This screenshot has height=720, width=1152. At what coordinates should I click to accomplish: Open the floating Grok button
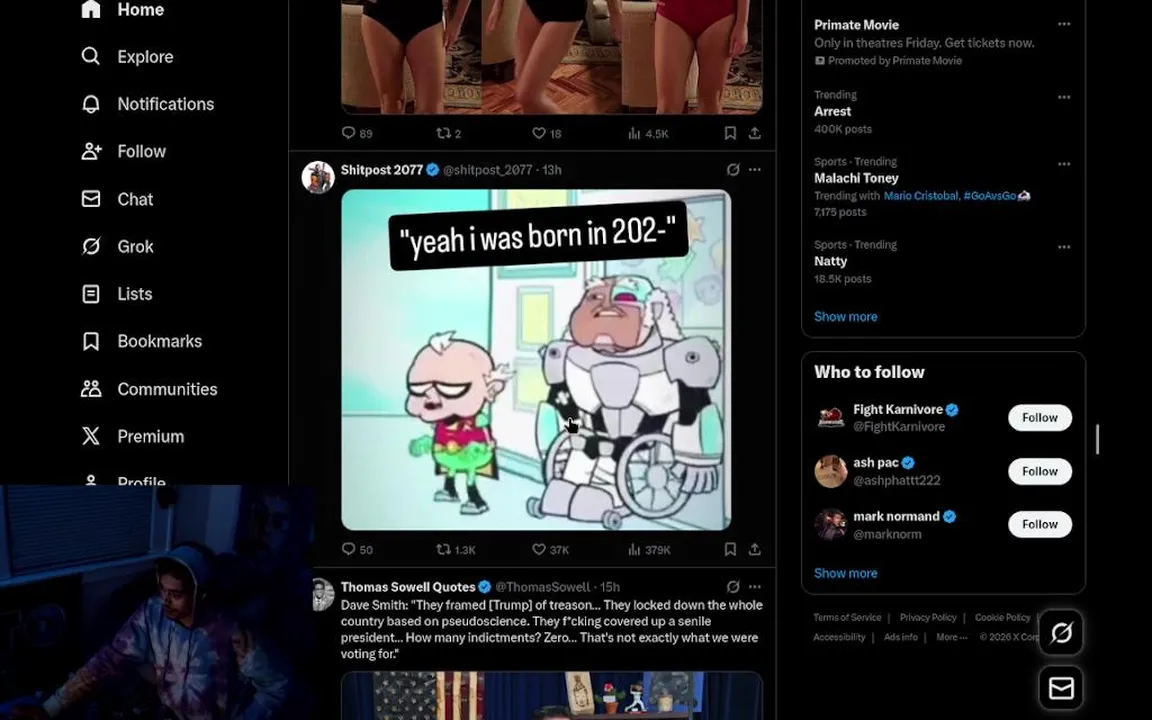pos(1061,633)
